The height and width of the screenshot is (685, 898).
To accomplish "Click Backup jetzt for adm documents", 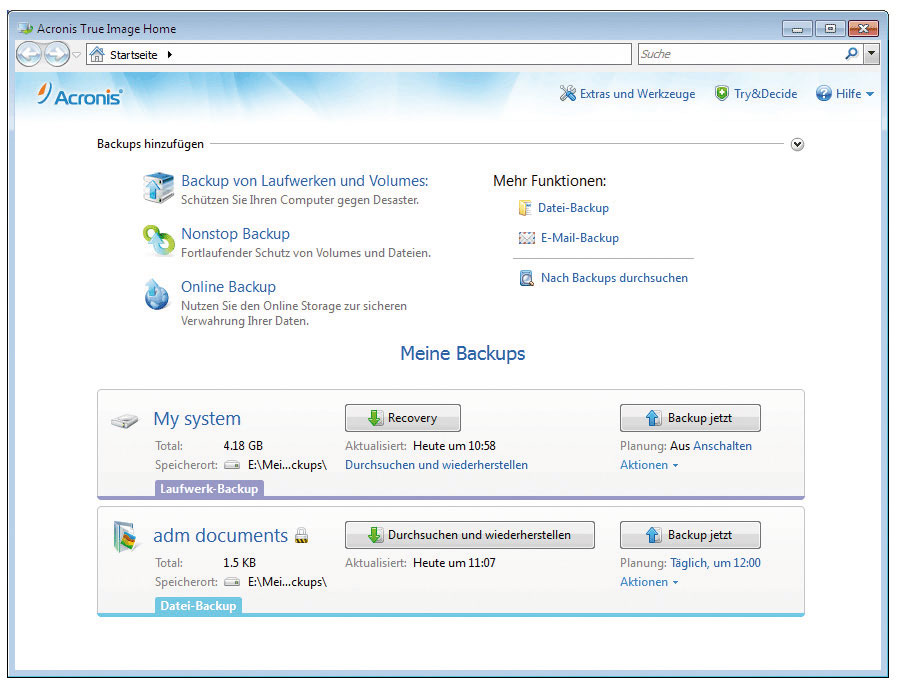I will (690, 535).
